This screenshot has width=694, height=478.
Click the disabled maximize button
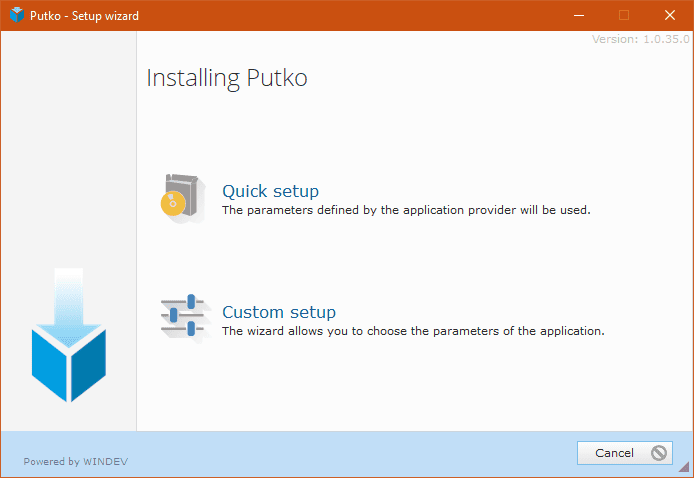tap(624, 15)
